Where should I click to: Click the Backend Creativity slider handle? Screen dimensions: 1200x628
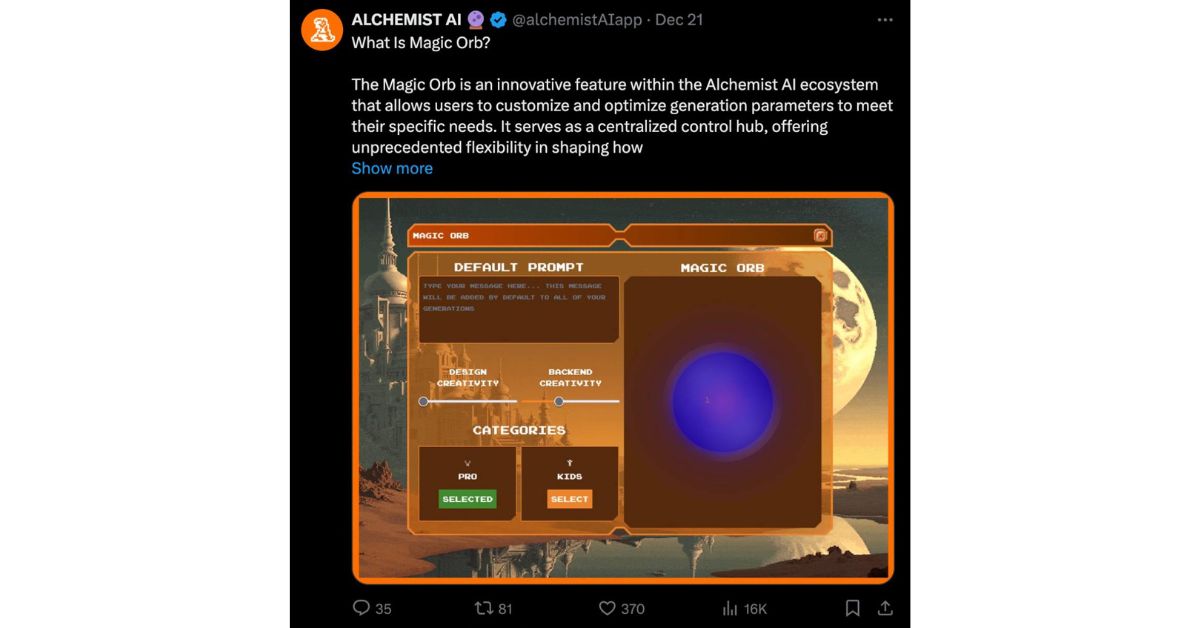(559, 401)
